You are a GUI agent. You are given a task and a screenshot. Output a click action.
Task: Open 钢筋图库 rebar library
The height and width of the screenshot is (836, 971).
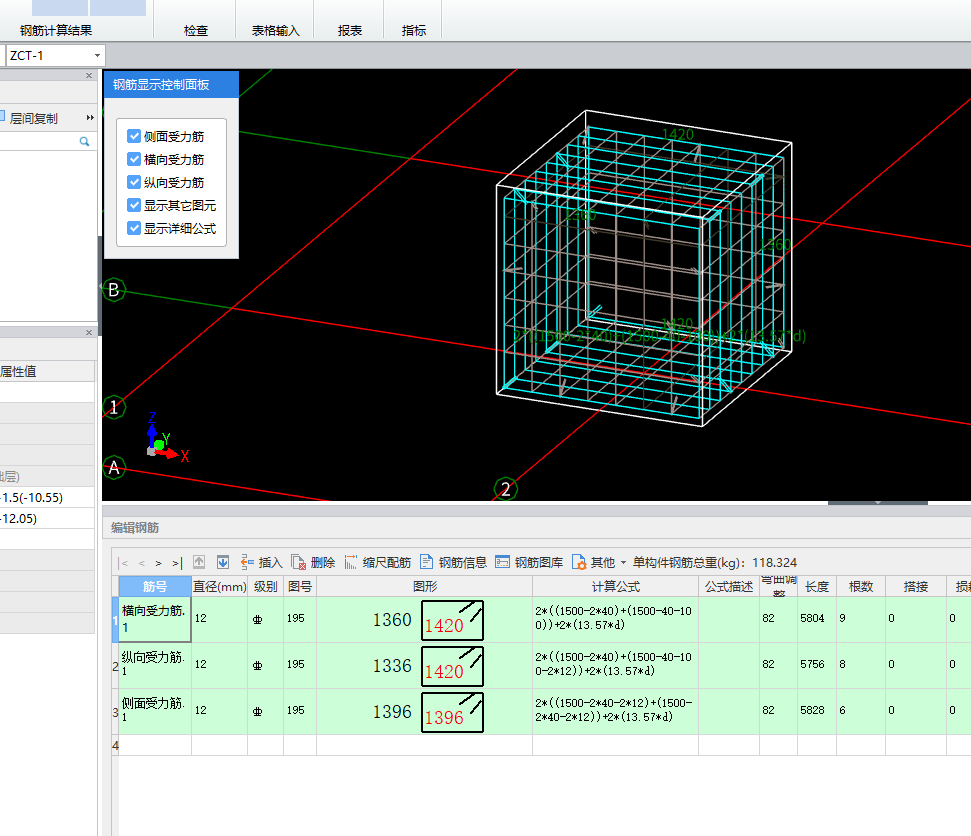point(529,562)
